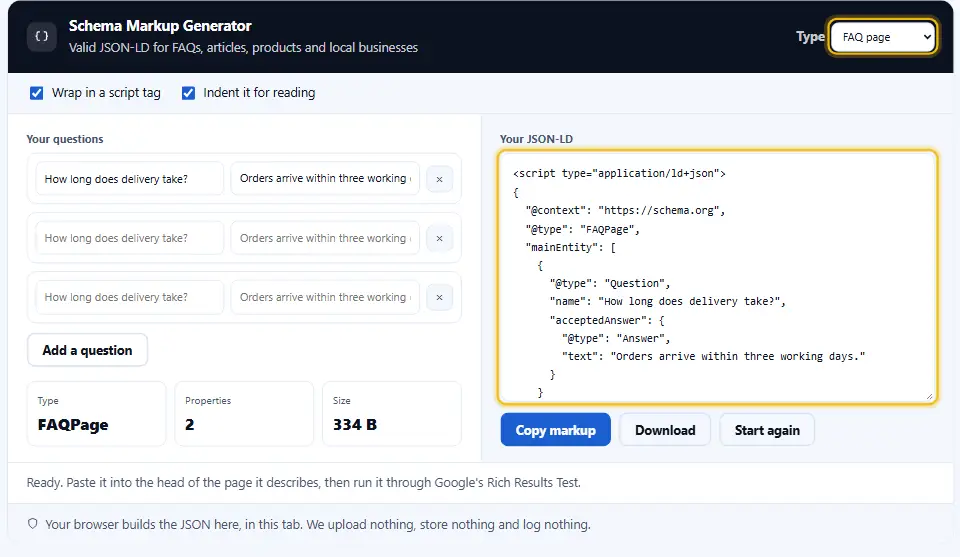Click the first question's question input field
Screen dimensions: 960x557
click(130, 179)
